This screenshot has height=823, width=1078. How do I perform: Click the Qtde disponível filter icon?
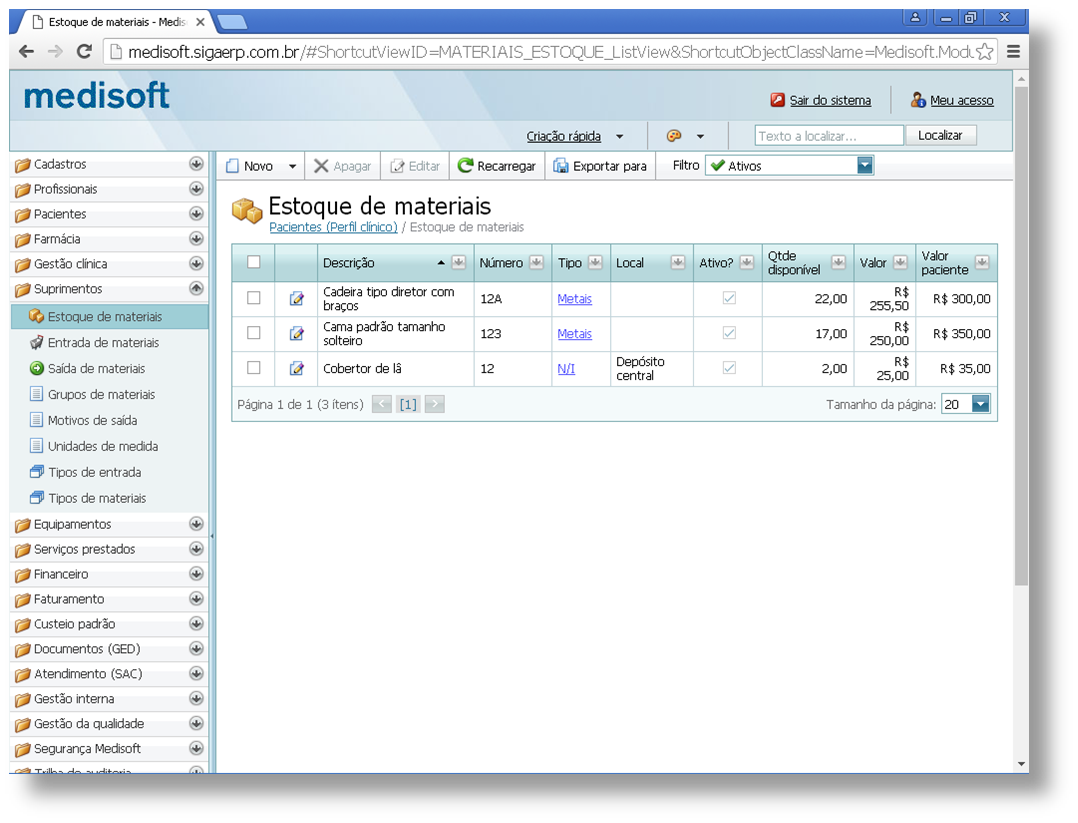838,263
